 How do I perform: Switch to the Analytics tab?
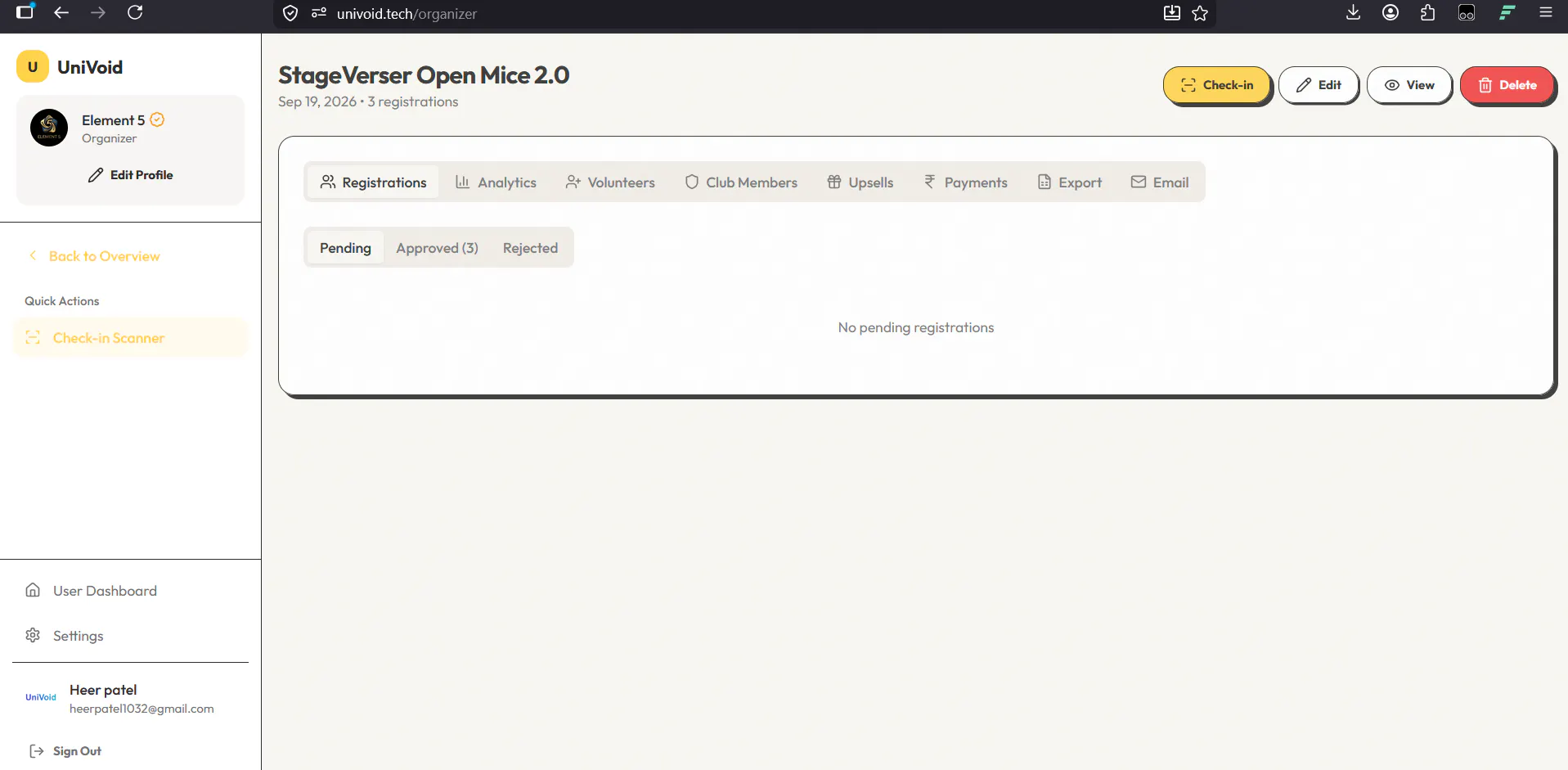pyautogui.click(x=496, y=182)
